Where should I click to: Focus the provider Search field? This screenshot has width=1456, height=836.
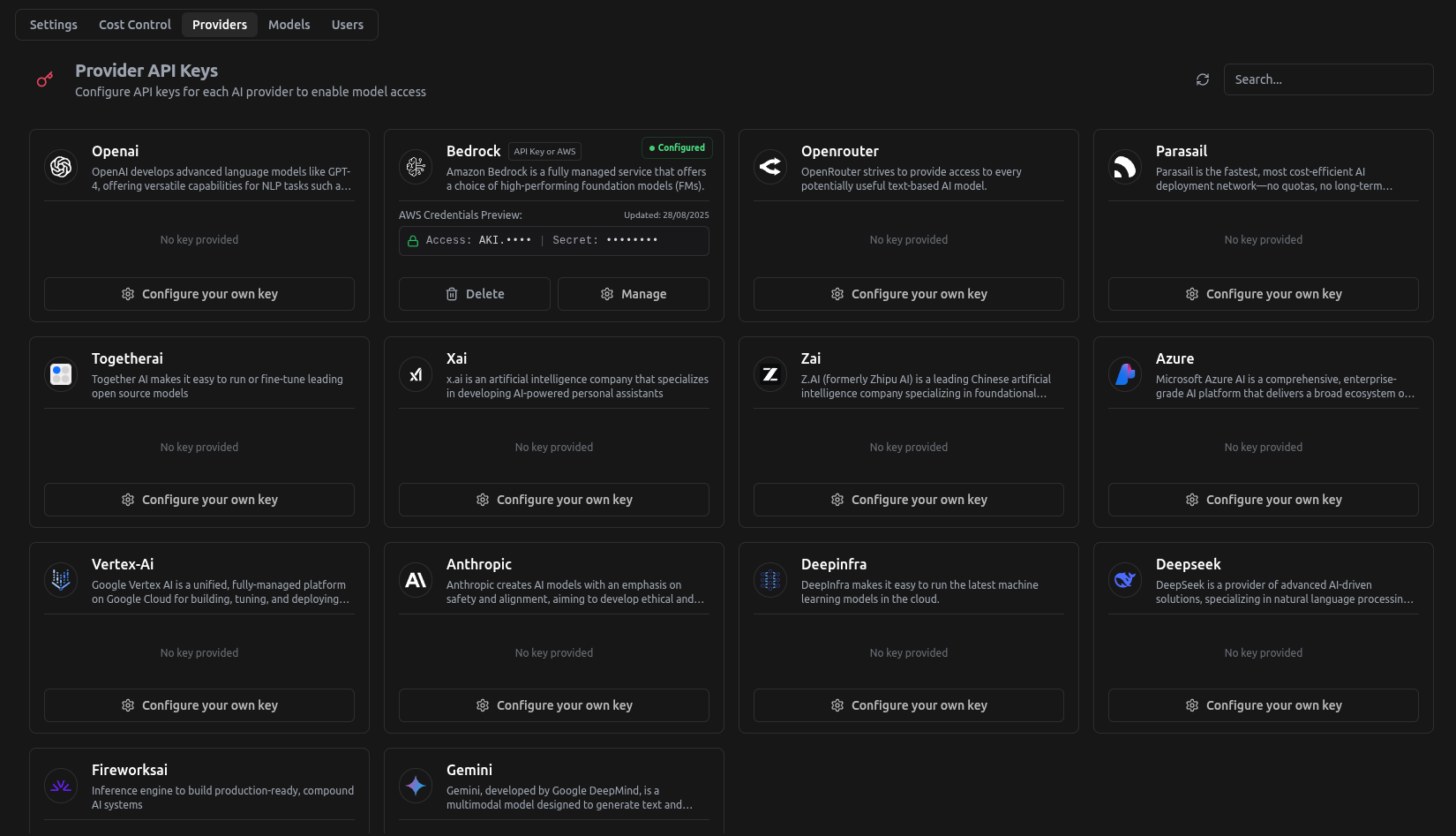[x=1328, y=79]
